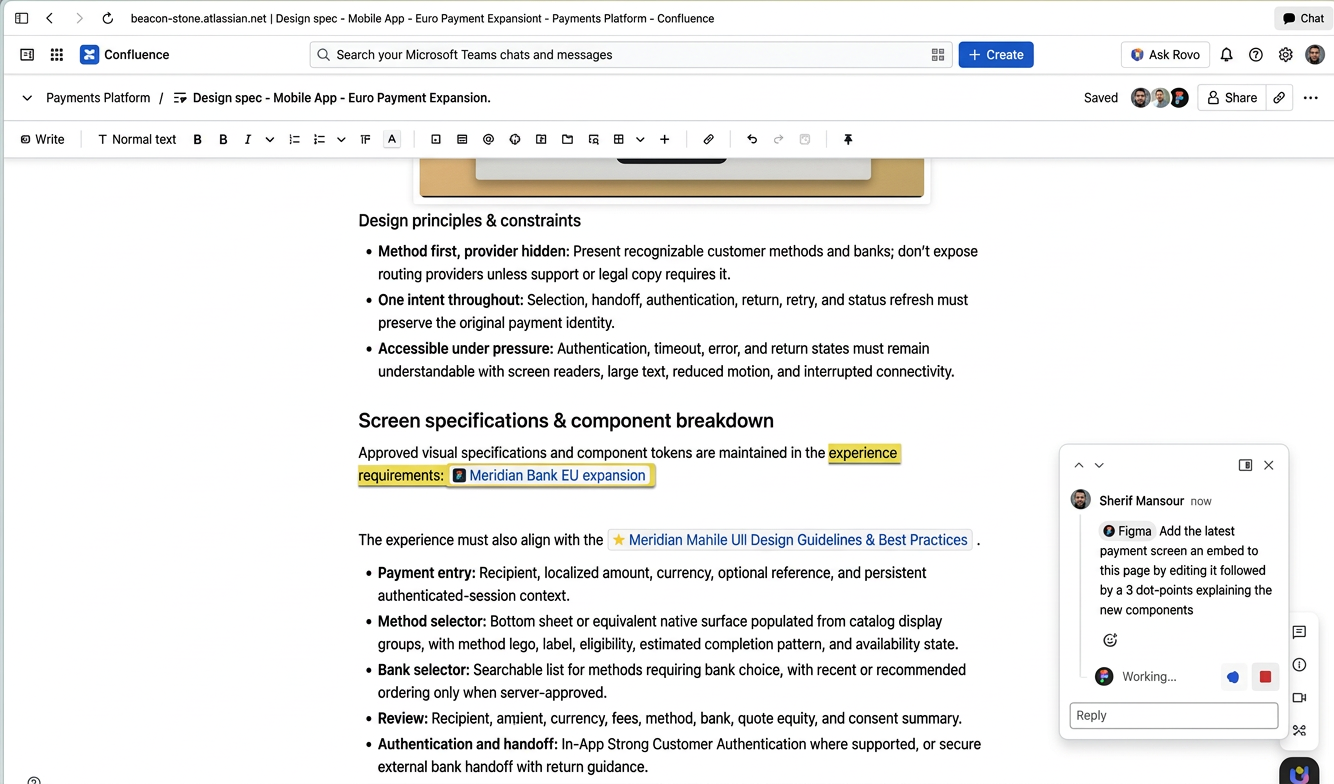The height and width of the screenshot is (784, 1334).
Task: Open the page more actions (three dots) menu
Action: coord(1311,98)
